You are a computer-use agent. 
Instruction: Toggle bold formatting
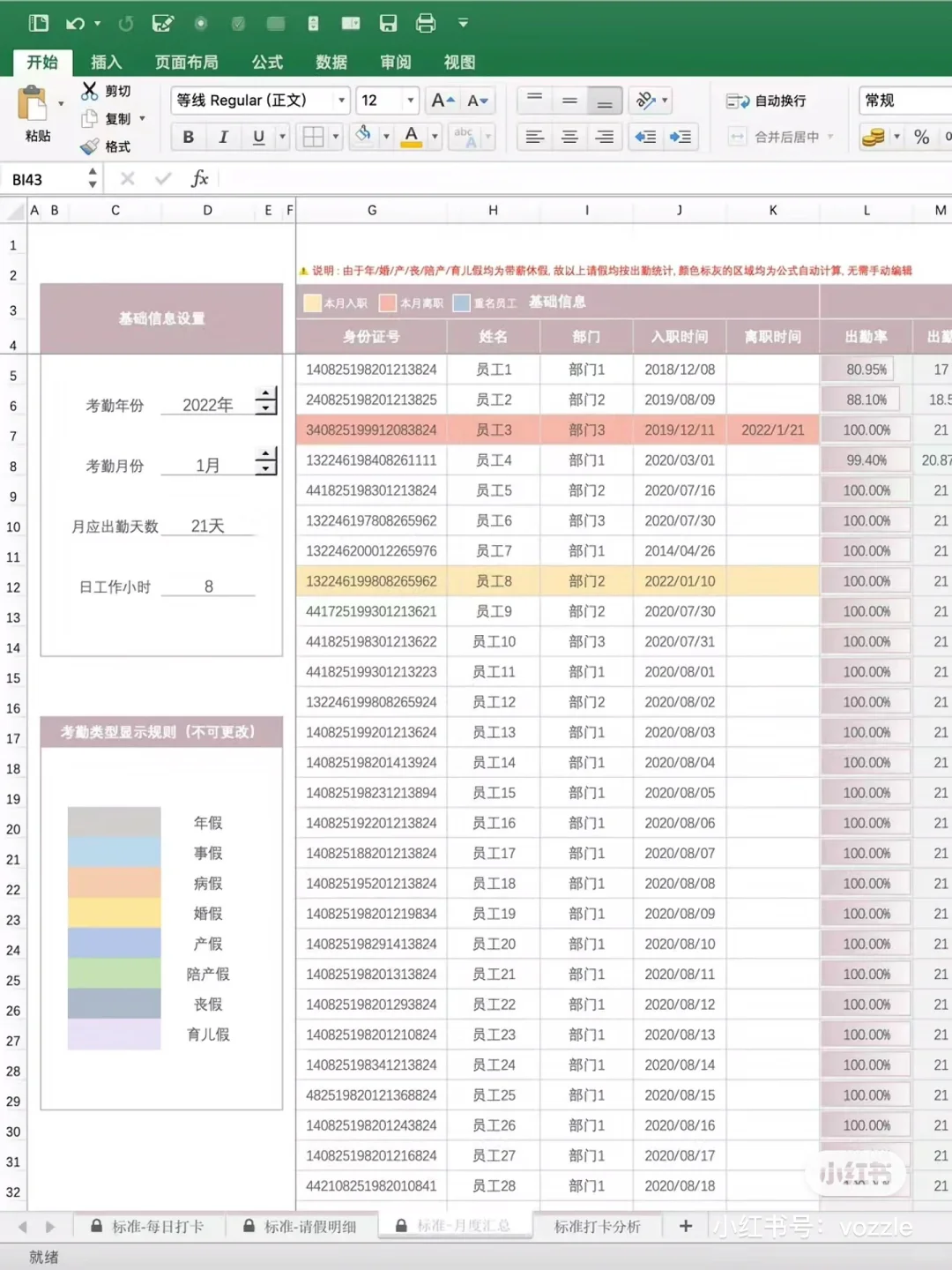(x=187, y=137)
